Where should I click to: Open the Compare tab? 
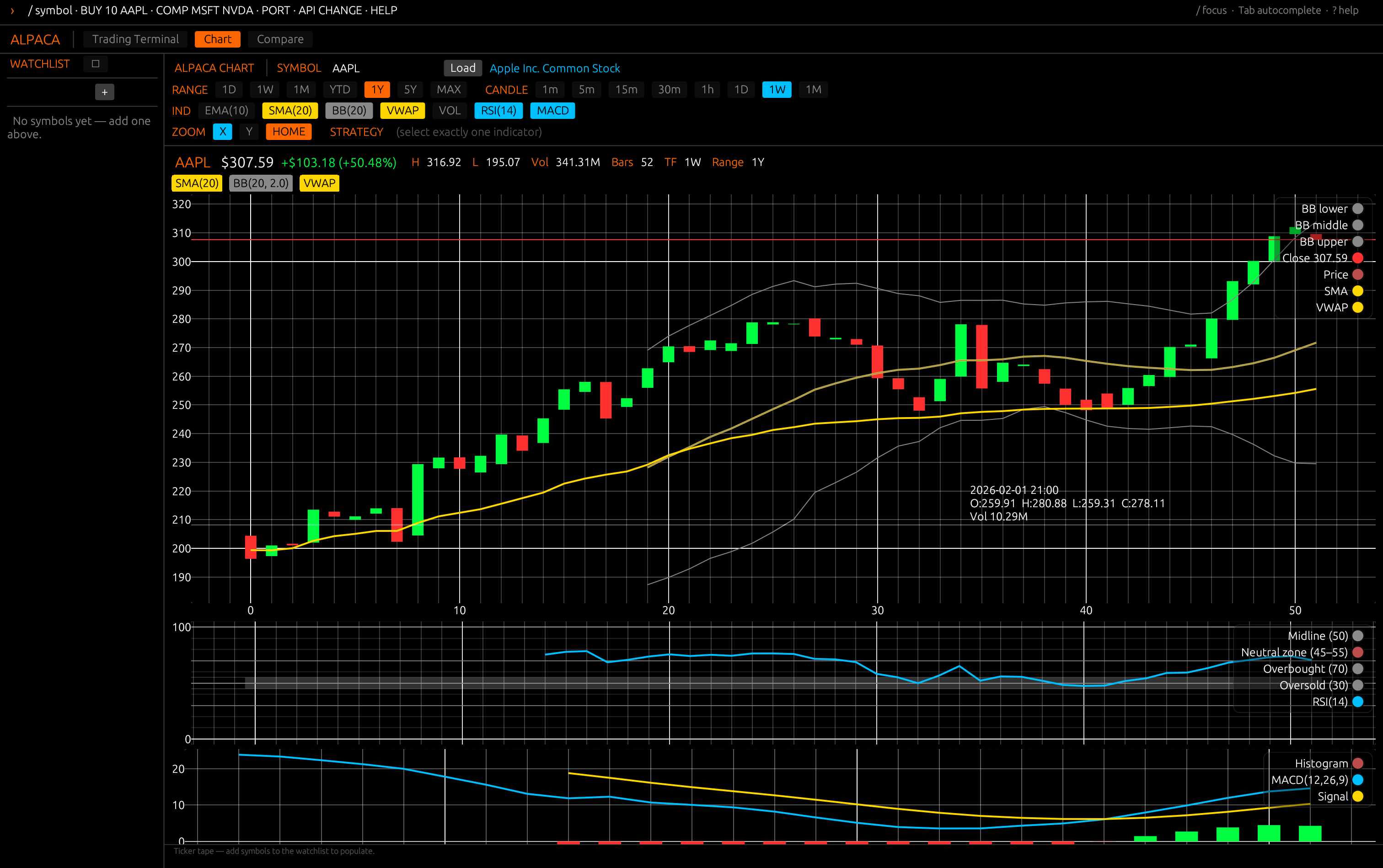pyautogui.click(x=280, y=39)
